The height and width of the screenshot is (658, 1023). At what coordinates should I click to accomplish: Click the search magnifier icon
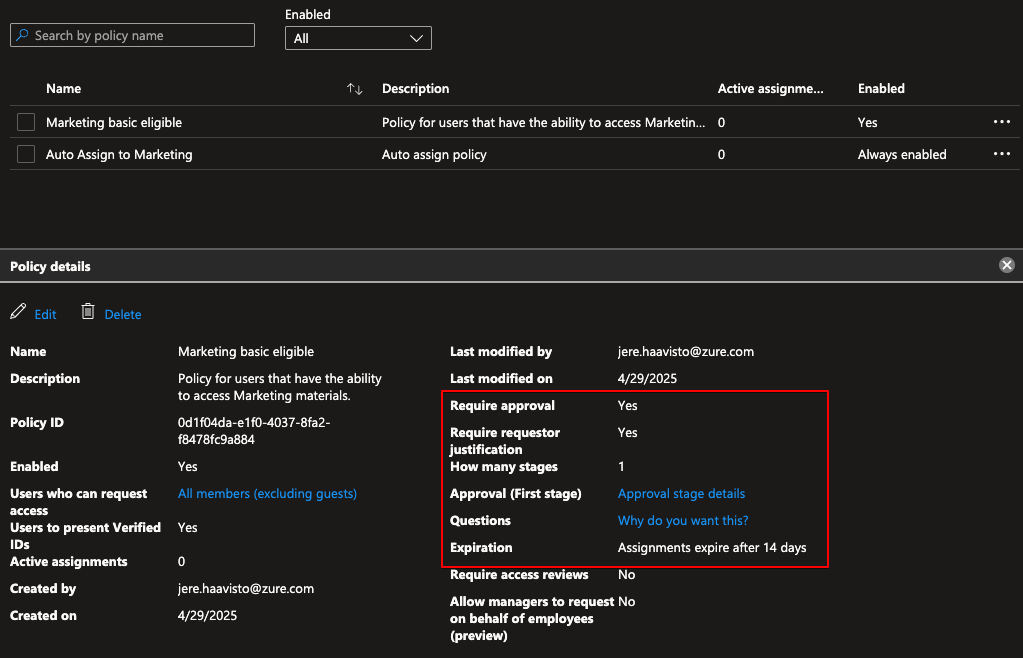pyautogui.click(x=22, y=36)
